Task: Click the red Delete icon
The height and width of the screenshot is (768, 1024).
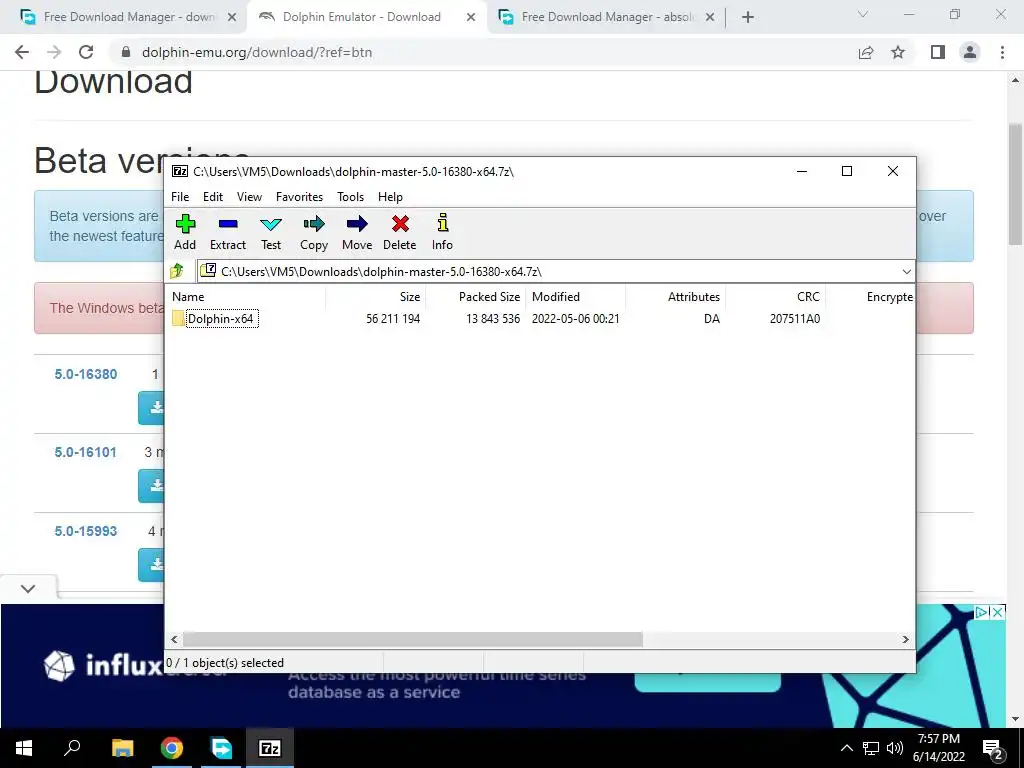Action: (x=400, y=232)
